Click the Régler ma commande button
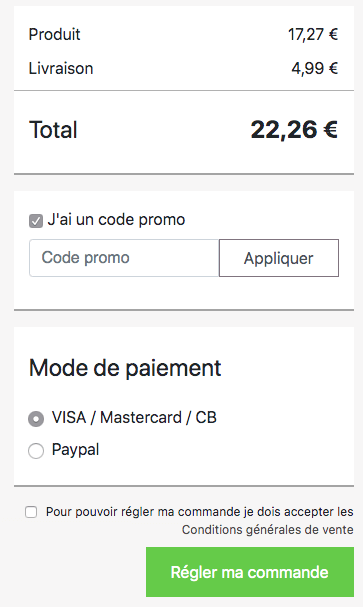This screenshot has width=363, height=607. (x=250, y=572)
